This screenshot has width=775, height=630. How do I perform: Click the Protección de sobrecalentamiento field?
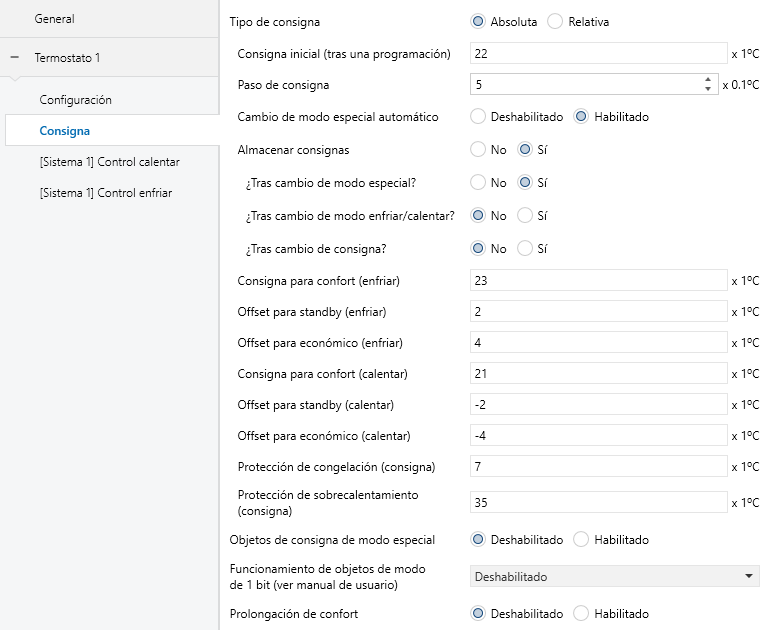coord(599,502)
